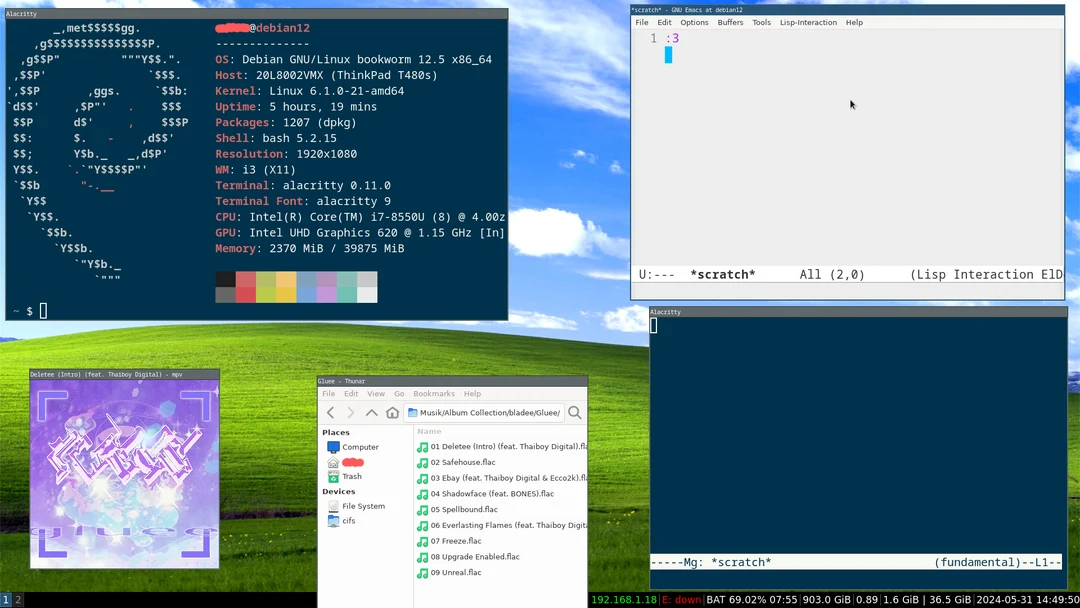
Task: Open the Buffers menu in Emacs
Action: click(x=729, y=22)
